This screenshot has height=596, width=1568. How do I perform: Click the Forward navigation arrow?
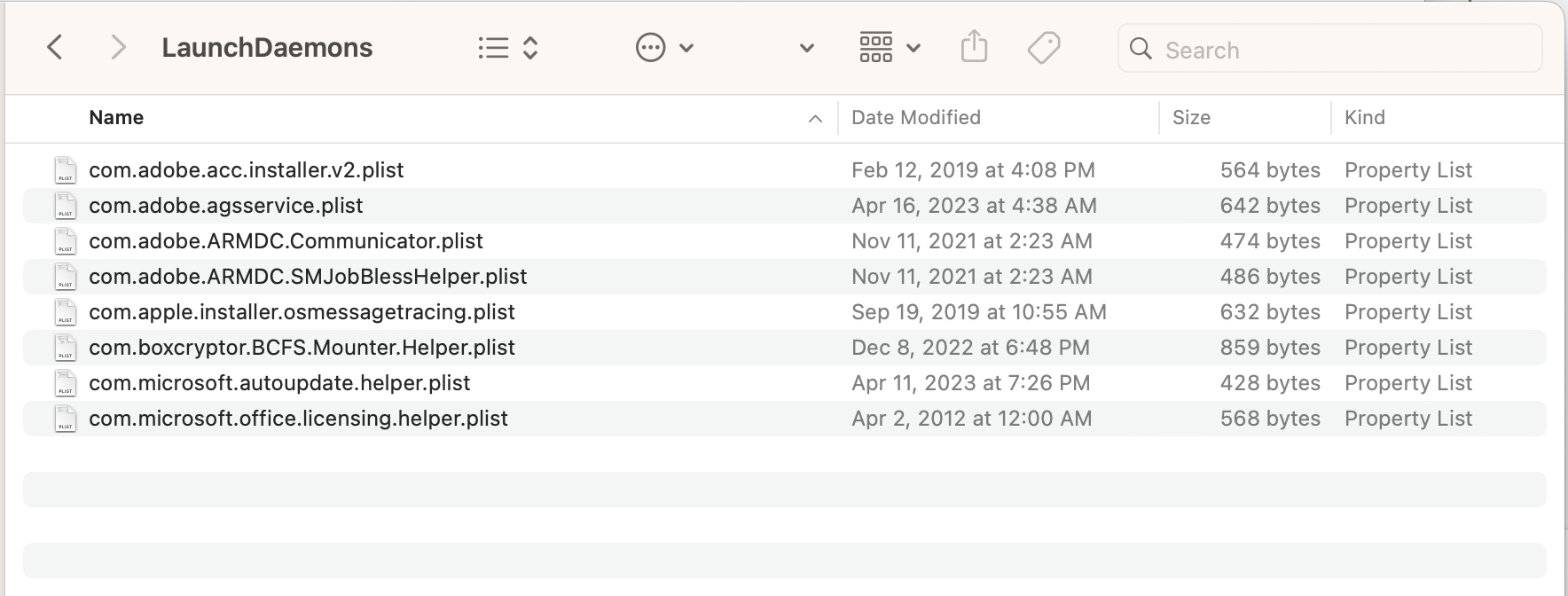[118, 48]
